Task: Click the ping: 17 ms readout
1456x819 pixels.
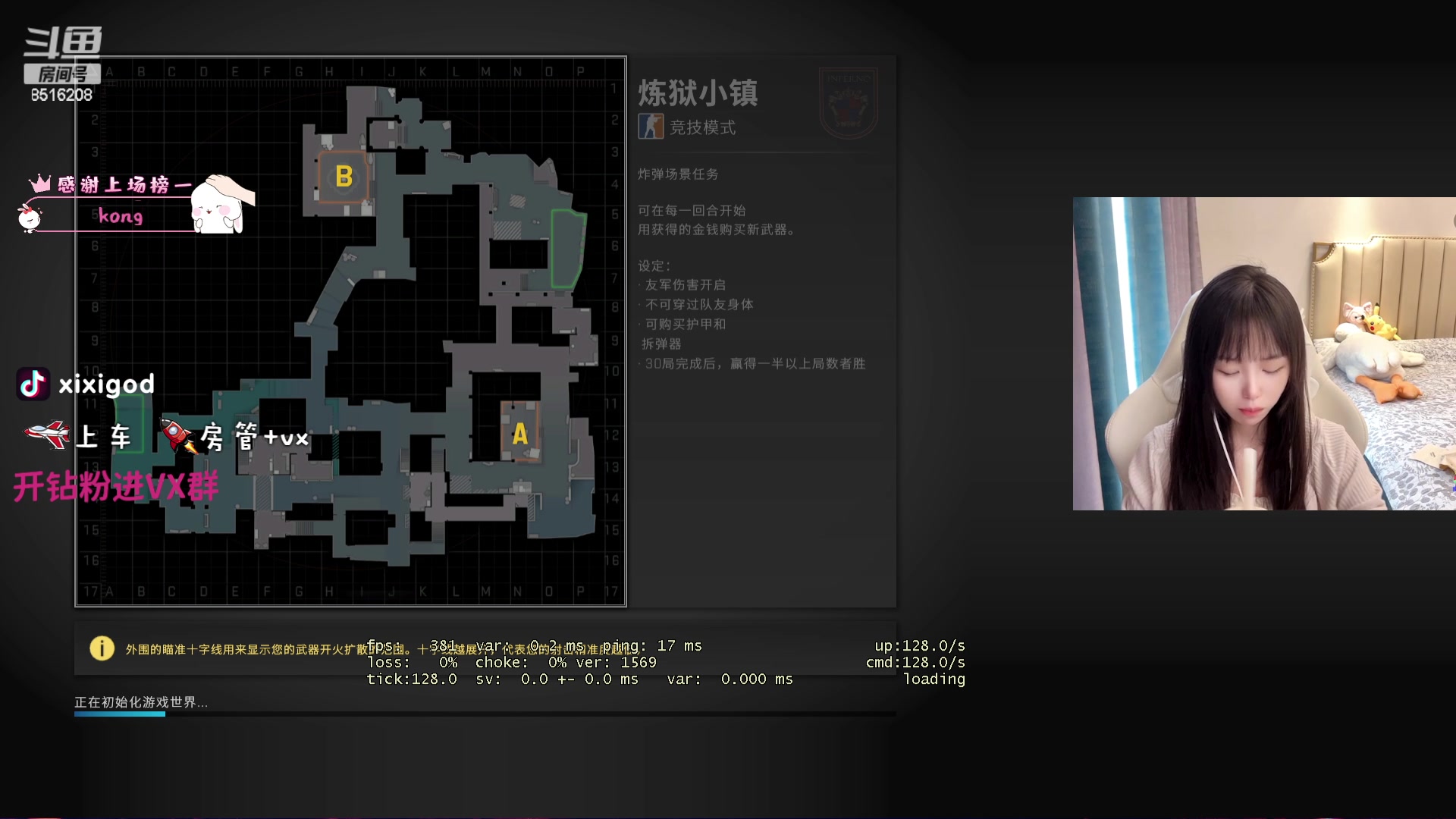Action: point(652,645)
